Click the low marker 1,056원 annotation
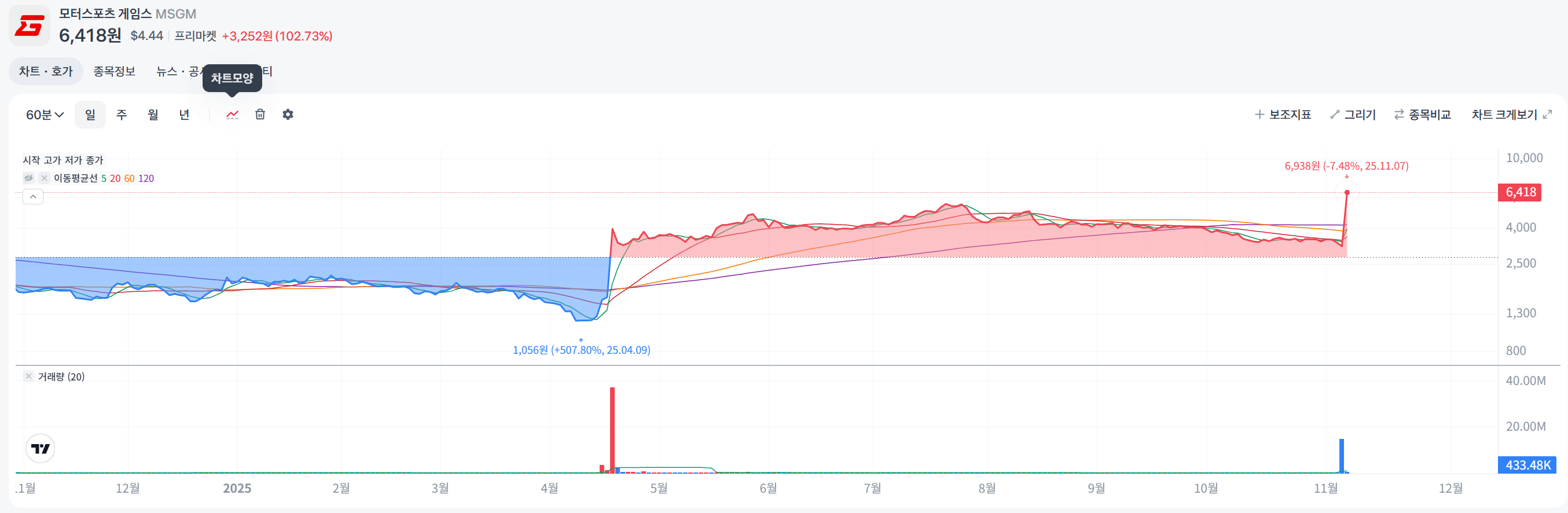 click(581, 350)
